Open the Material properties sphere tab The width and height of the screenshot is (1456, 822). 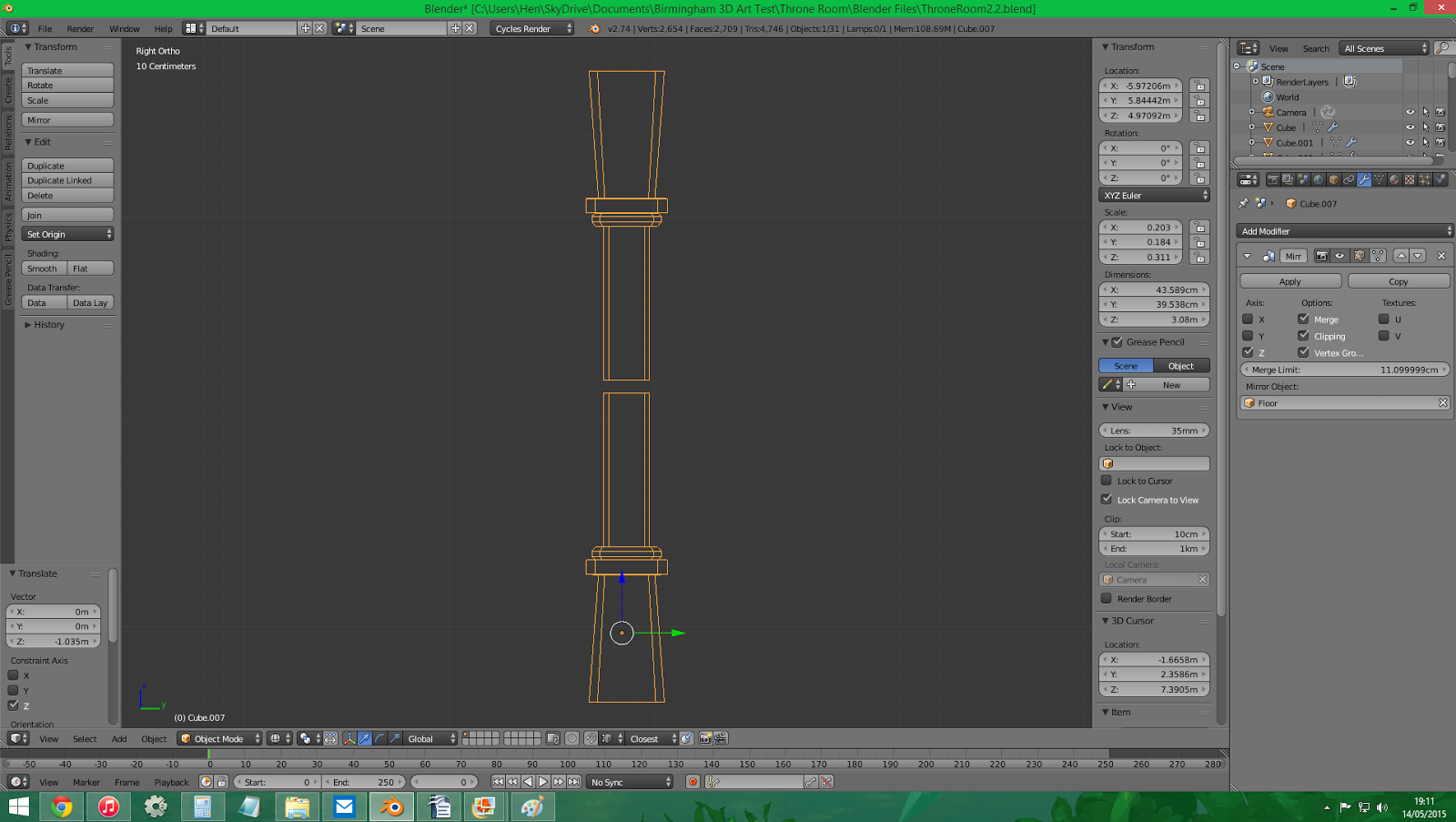point(1394,180)
